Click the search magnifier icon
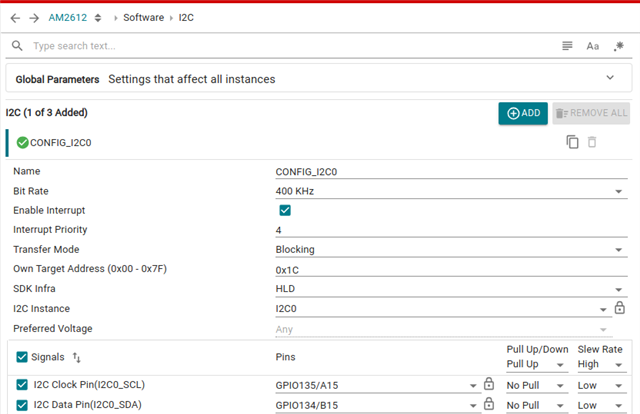Image resolution: width=640 pixels, height=414 pixels. [x=17, y=46]
